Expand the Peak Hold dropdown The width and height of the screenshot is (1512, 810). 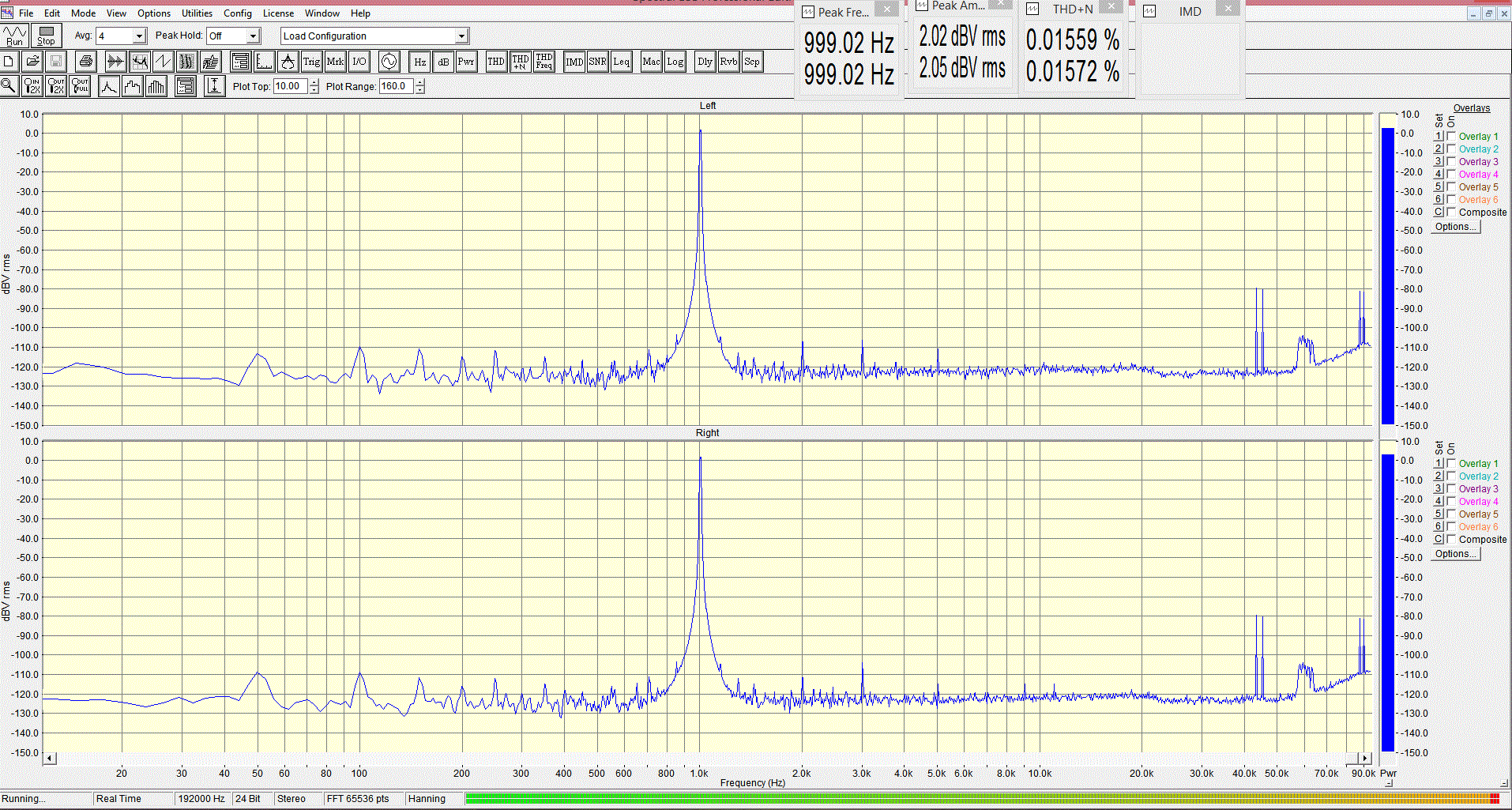coord(253,36)
